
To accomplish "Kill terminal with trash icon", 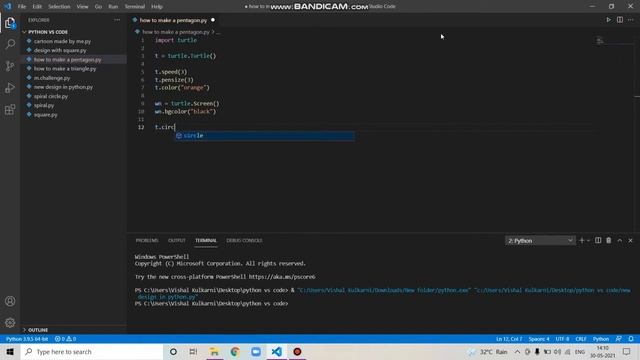I will [x=609, y=240].
